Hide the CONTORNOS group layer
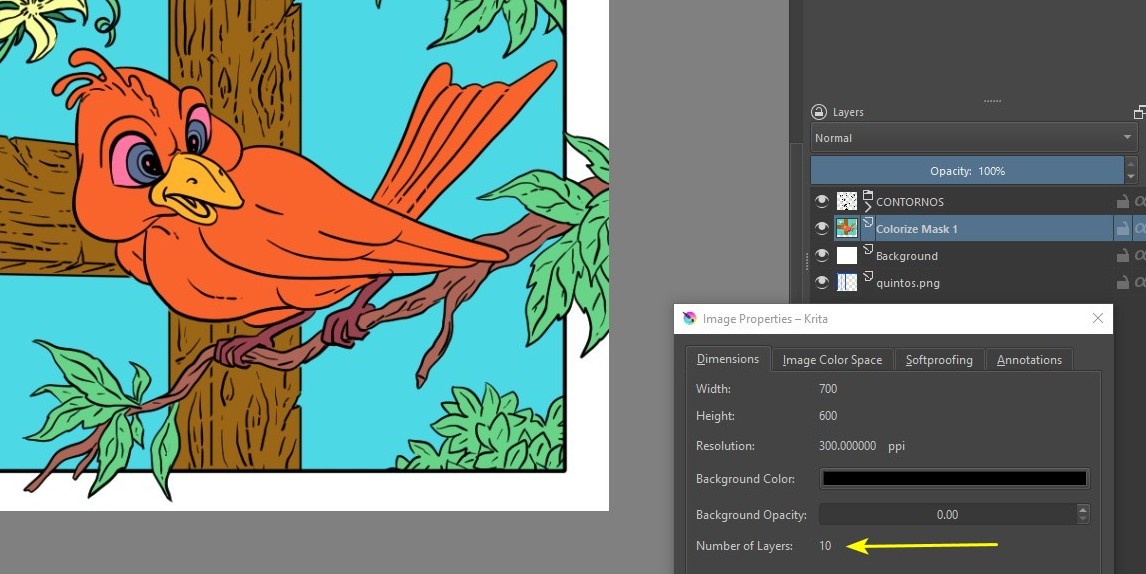The height and width of the screenshot is (574, 1146). click(822, 202)
